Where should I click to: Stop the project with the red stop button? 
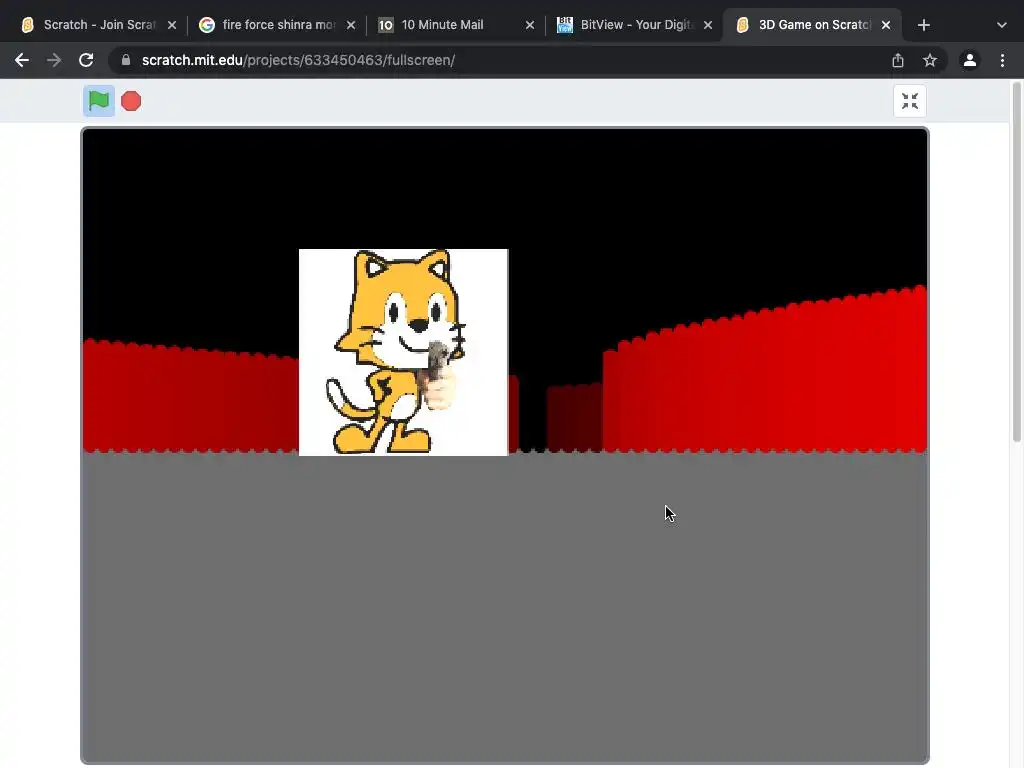(x=131, y=101)
